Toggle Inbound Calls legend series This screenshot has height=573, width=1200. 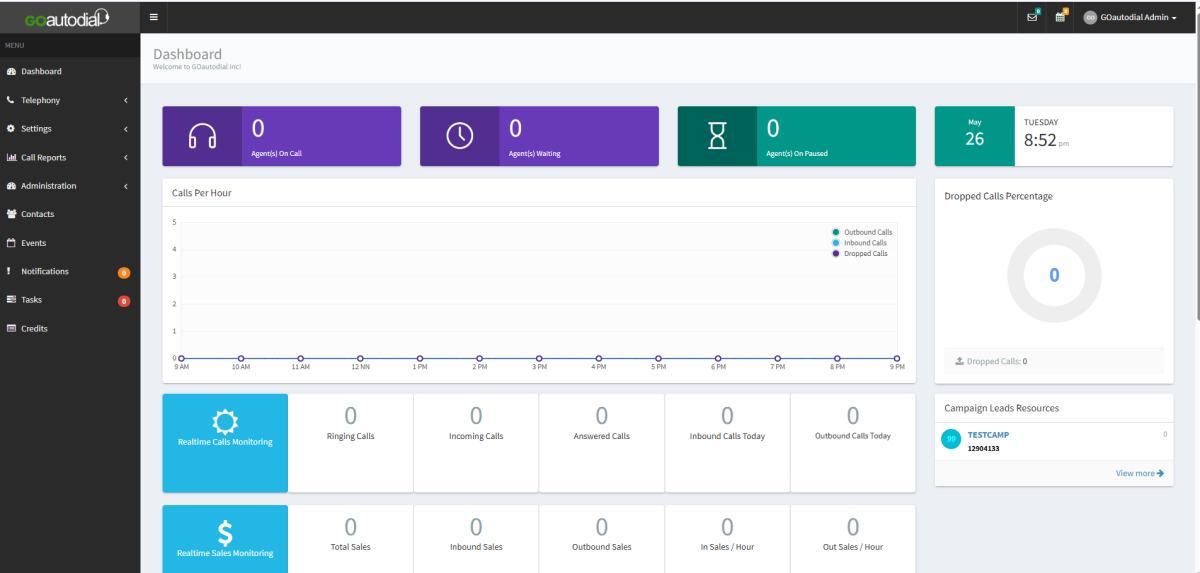point(860,243)
